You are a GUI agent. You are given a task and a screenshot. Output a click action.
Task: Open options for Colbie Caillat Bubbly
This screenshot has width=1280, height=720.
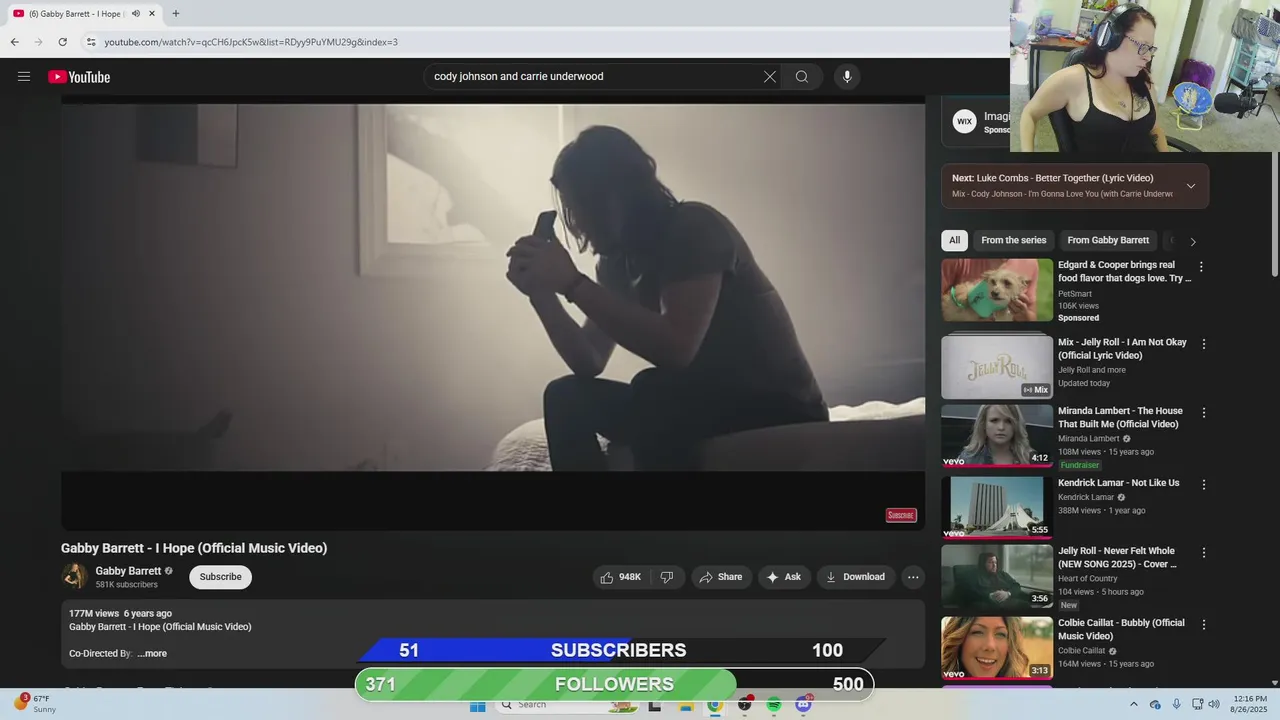[1204, 624]
